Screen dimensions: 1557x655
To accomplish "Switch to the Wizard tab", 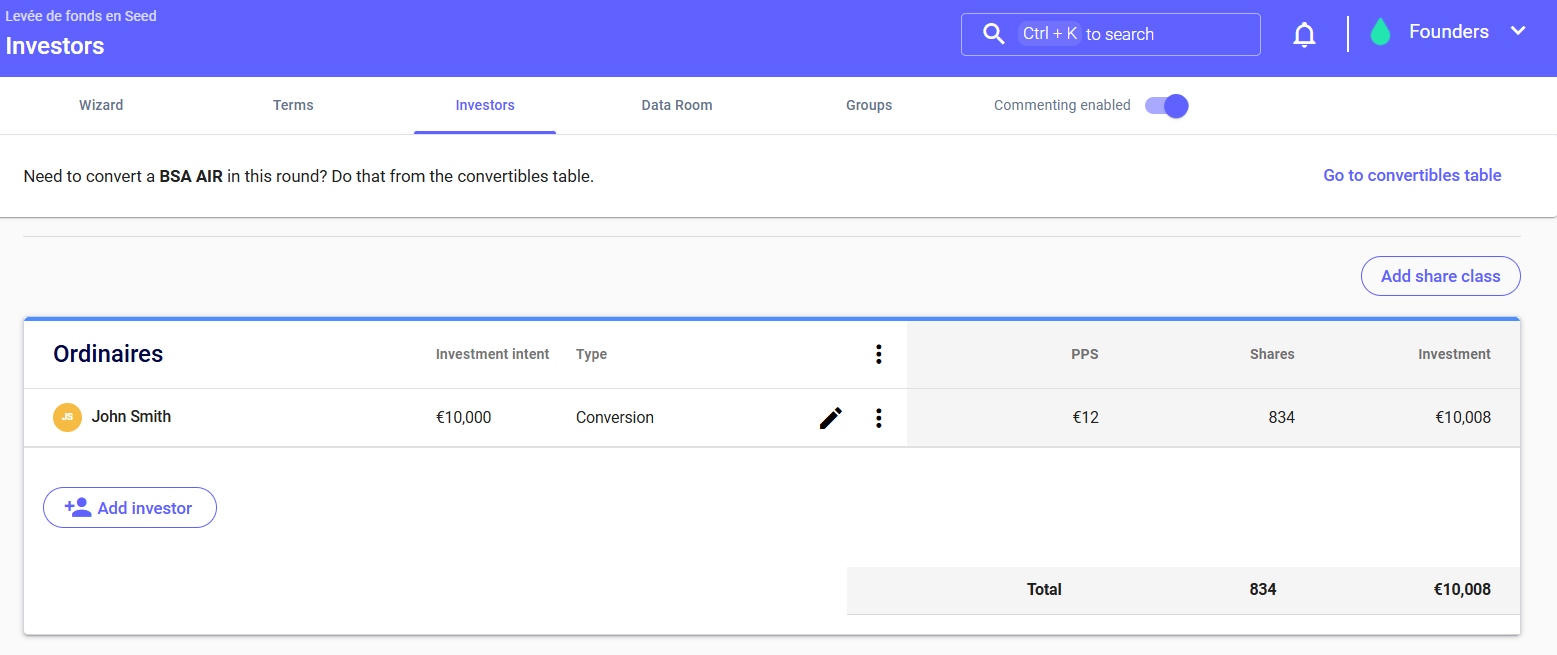I will point(101,105).
